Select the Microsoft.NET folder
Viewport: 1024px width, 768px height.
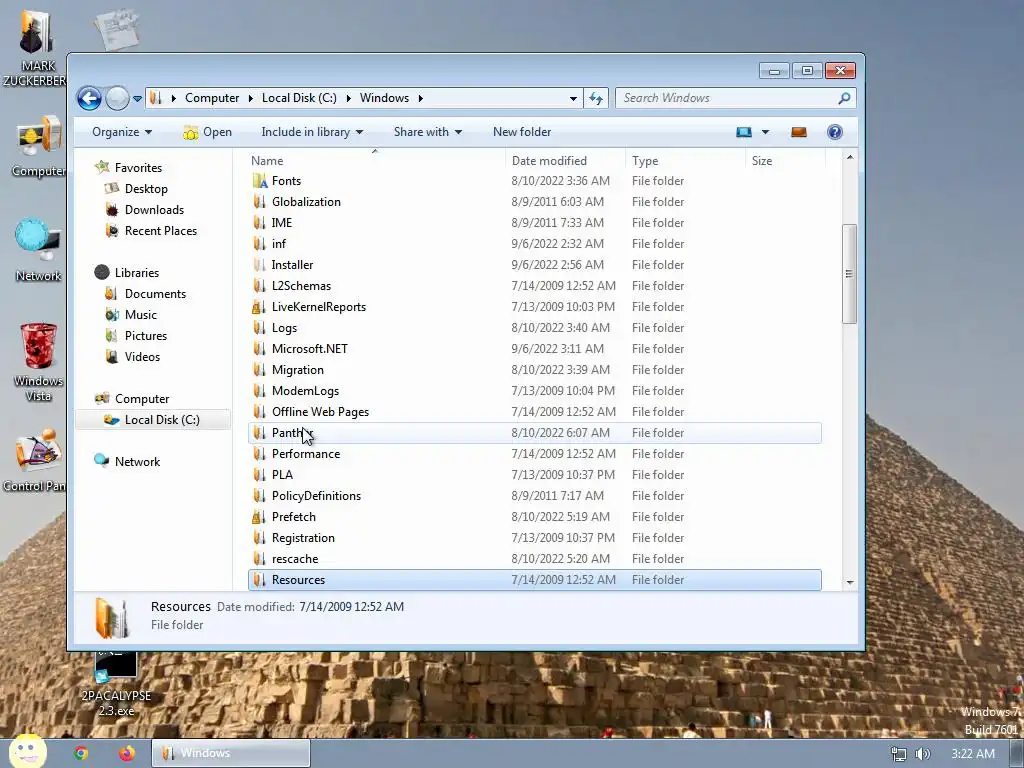pos(310,349)
